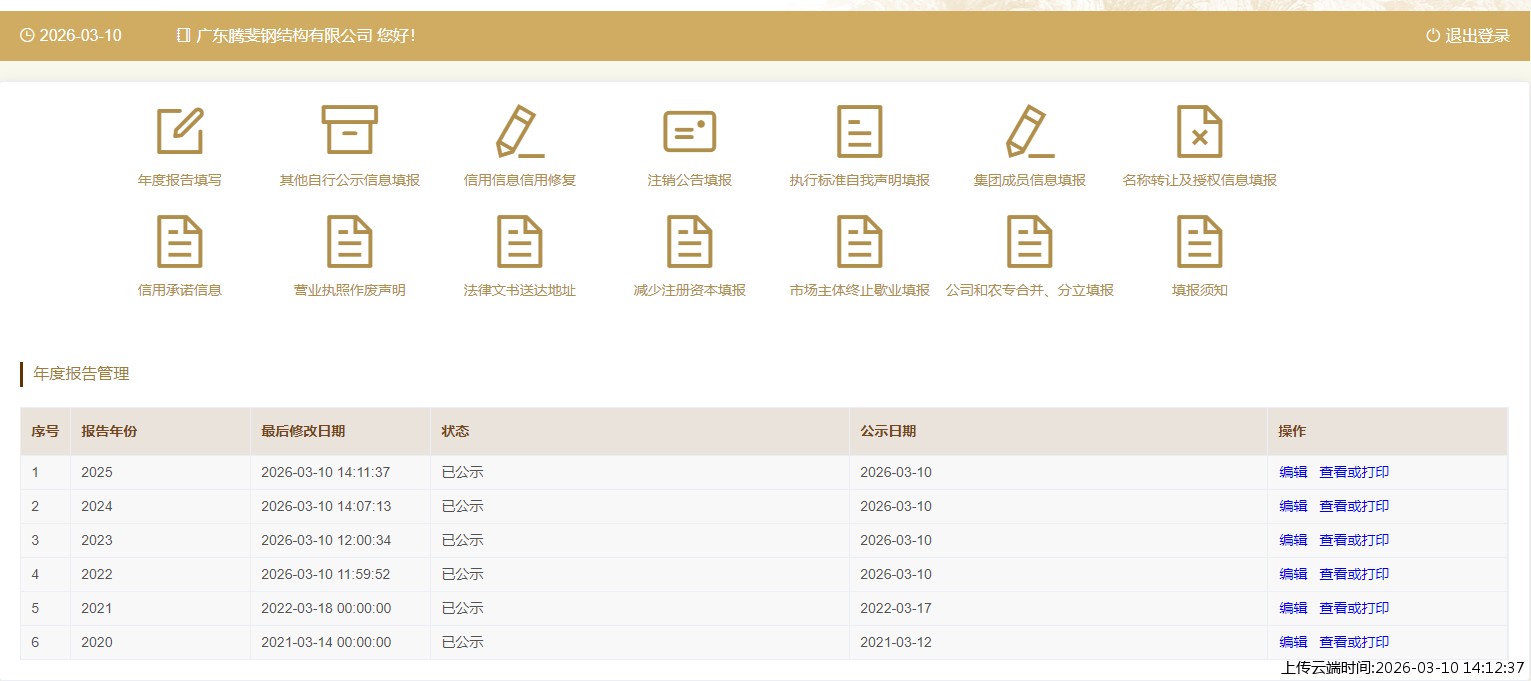Open the 信用承诺信息 icon
Viewport: 1531px width, 681px height.
pos(180,242)
